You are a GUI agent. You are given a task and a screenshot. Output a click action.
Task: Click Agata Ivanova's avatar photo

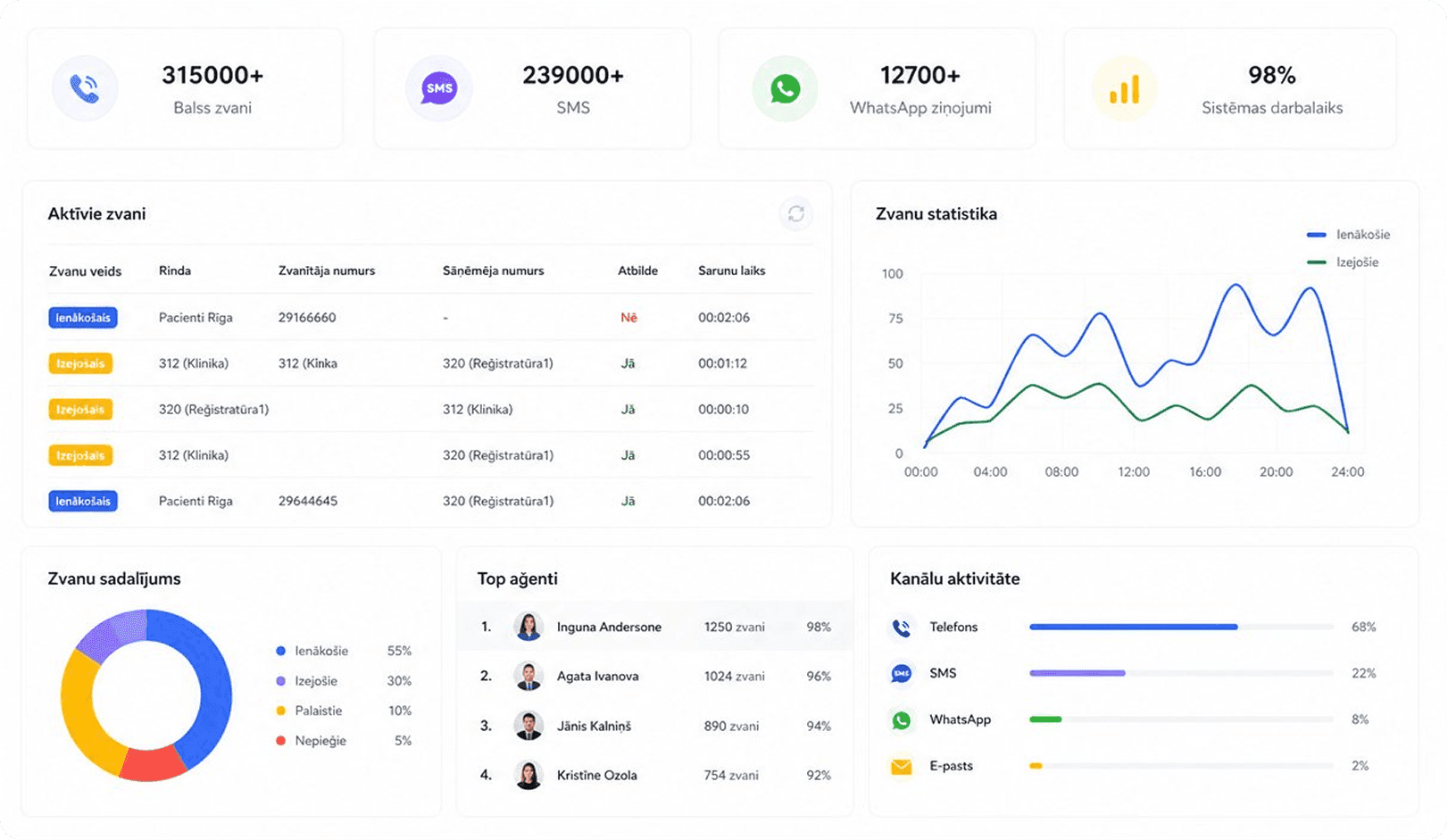tap(528, 676)
